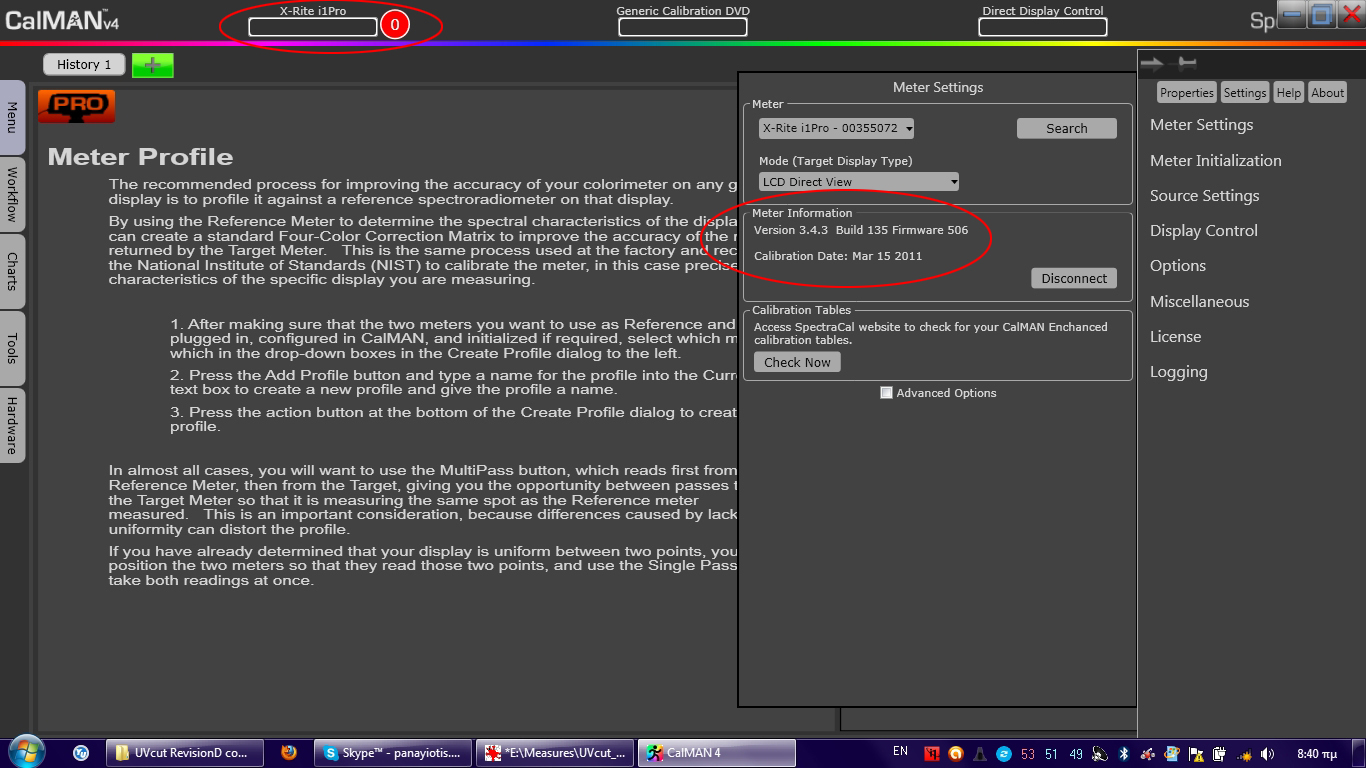Click the round taskbar icon next to Start
Viewport: 1366px width, 768px height.
tap(81, 753)
